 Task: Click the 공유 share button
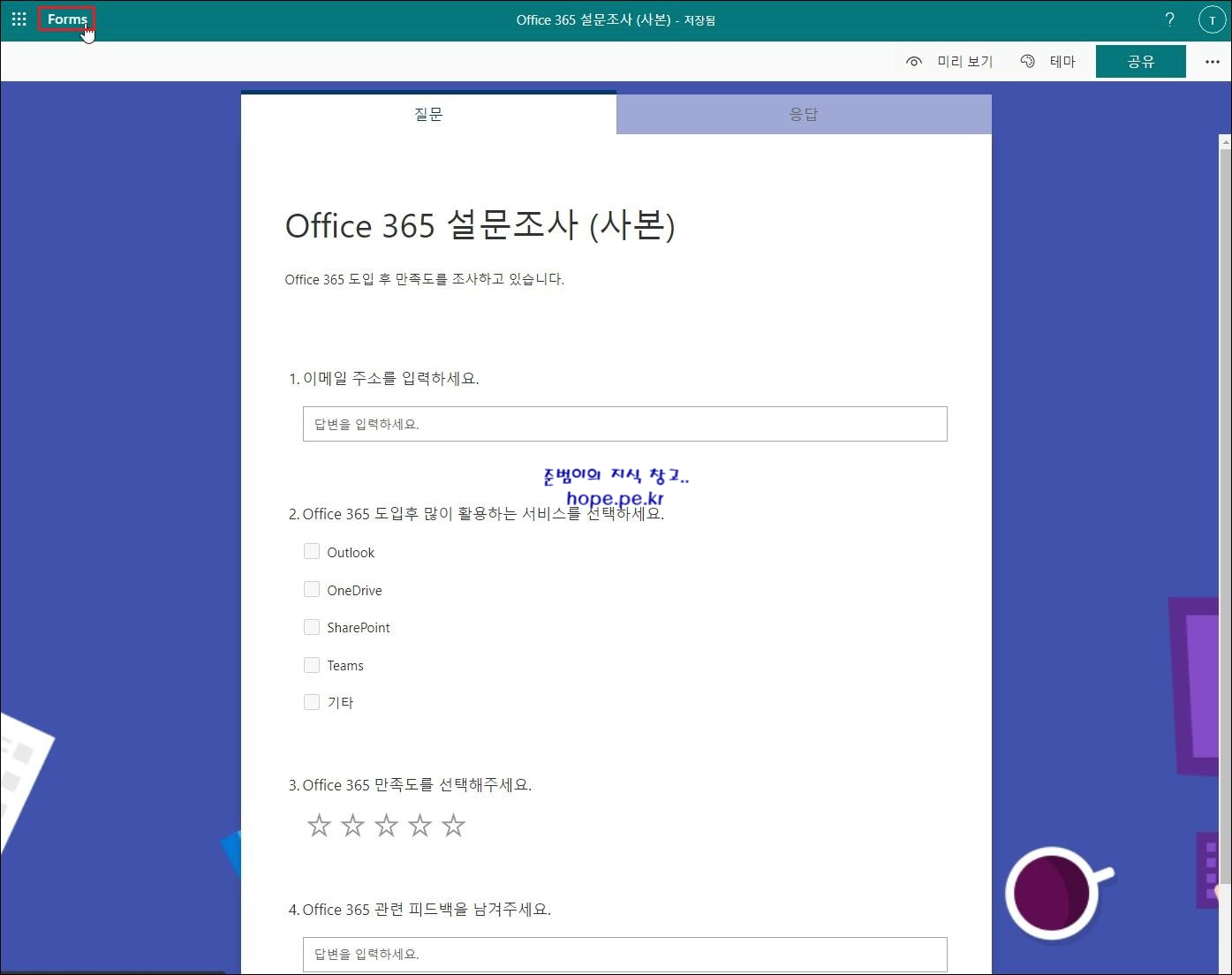point(1140,62)
